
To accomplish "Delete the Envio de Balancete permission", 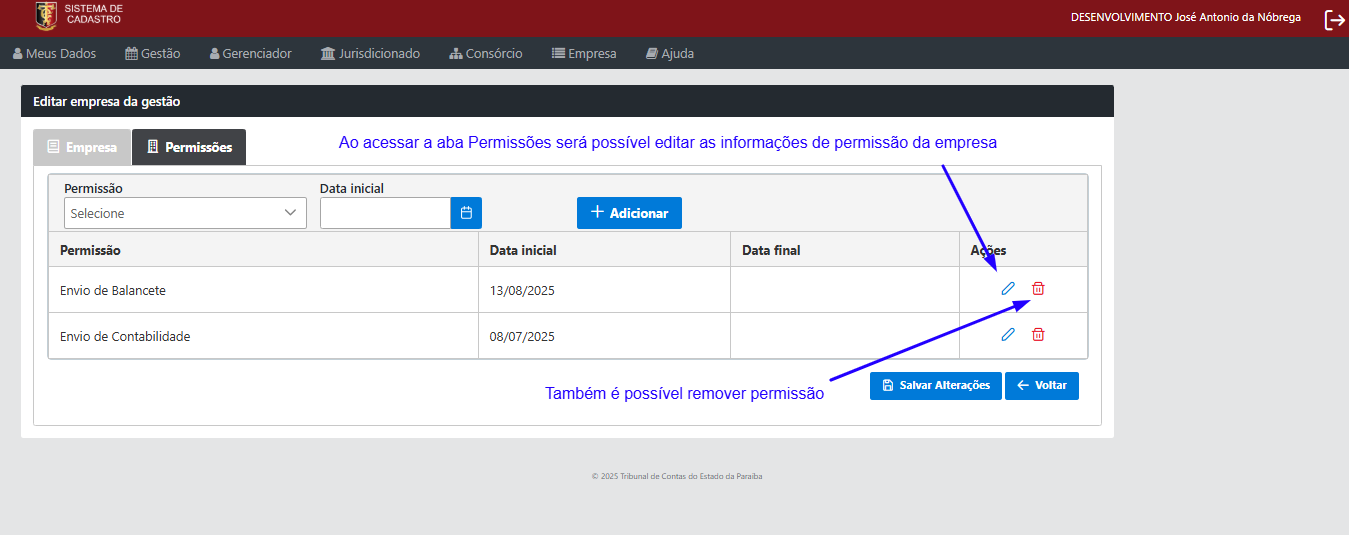I will [1038, 288].
